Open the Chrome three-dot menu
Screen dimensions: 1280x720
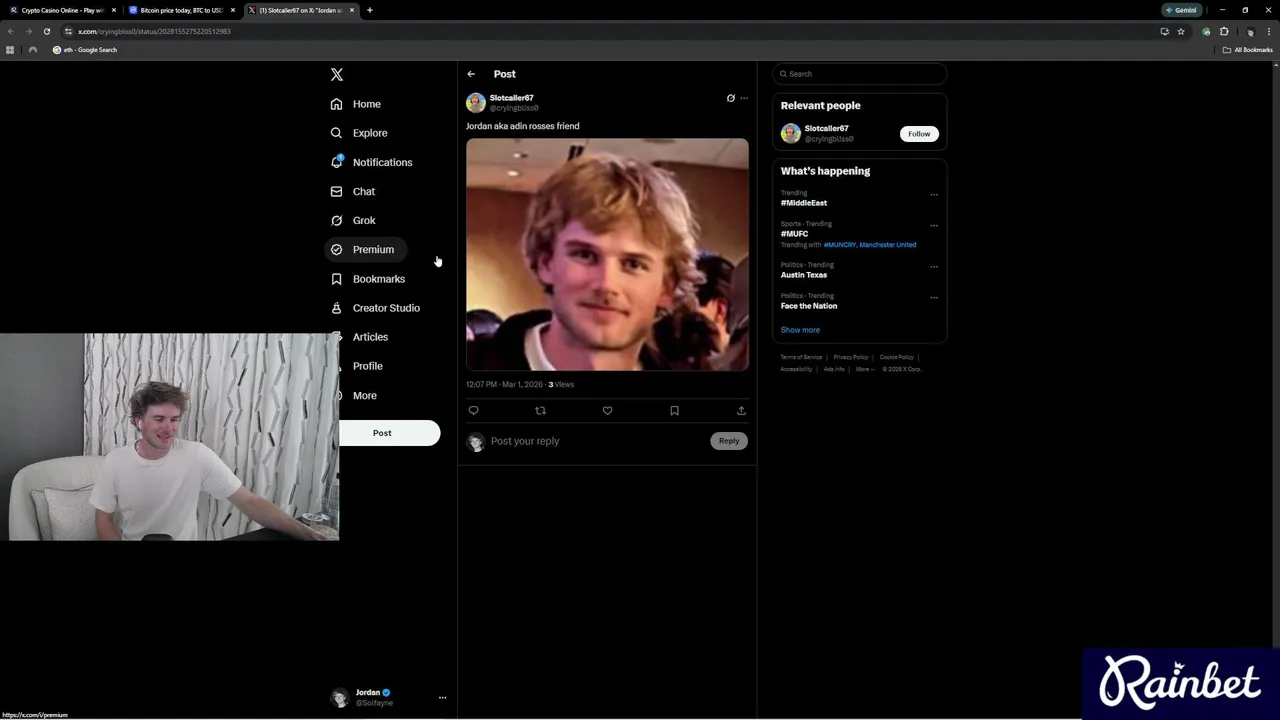pyautogui.click(x=1267, y=31)
